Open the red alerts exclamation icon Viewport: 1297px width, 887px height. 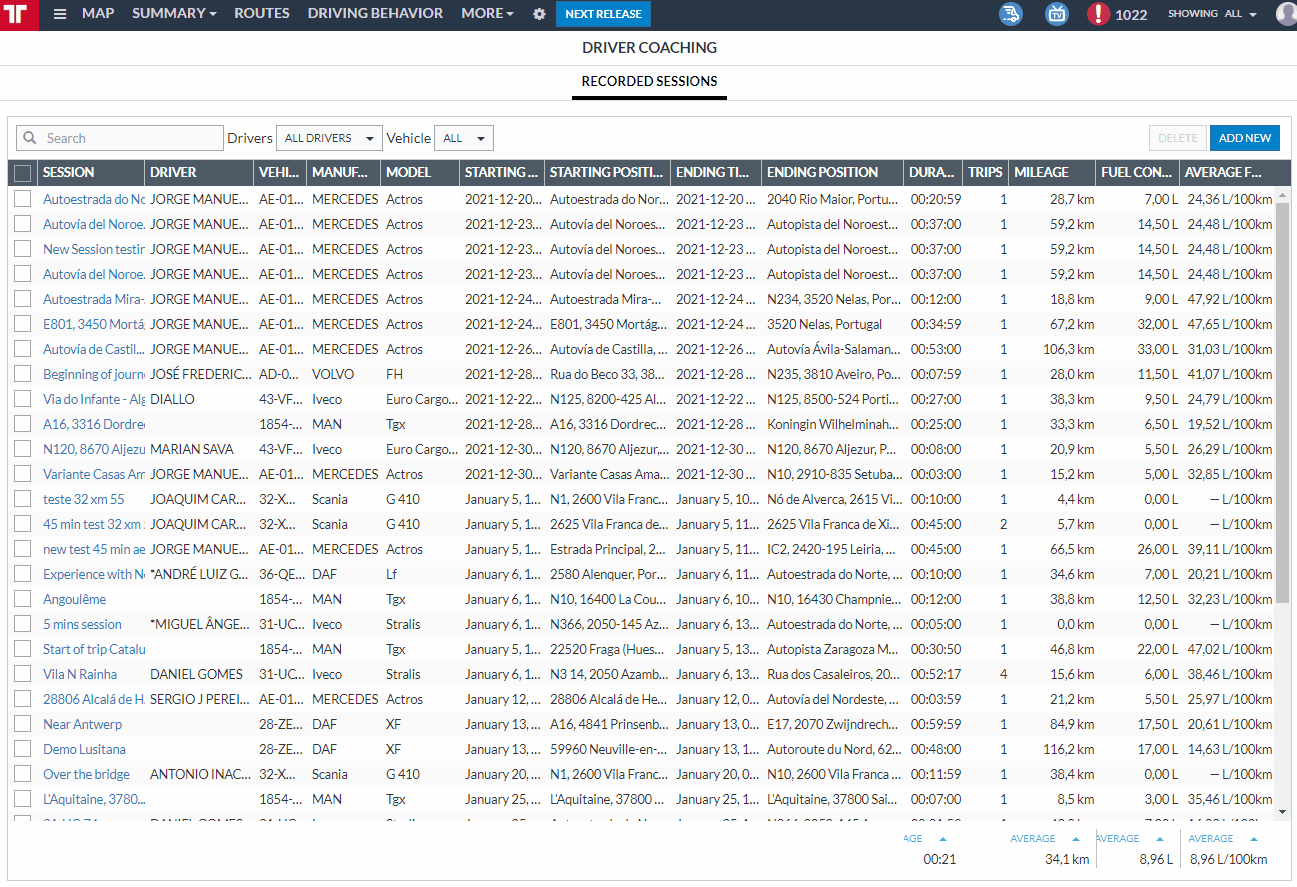(1098, 14)
